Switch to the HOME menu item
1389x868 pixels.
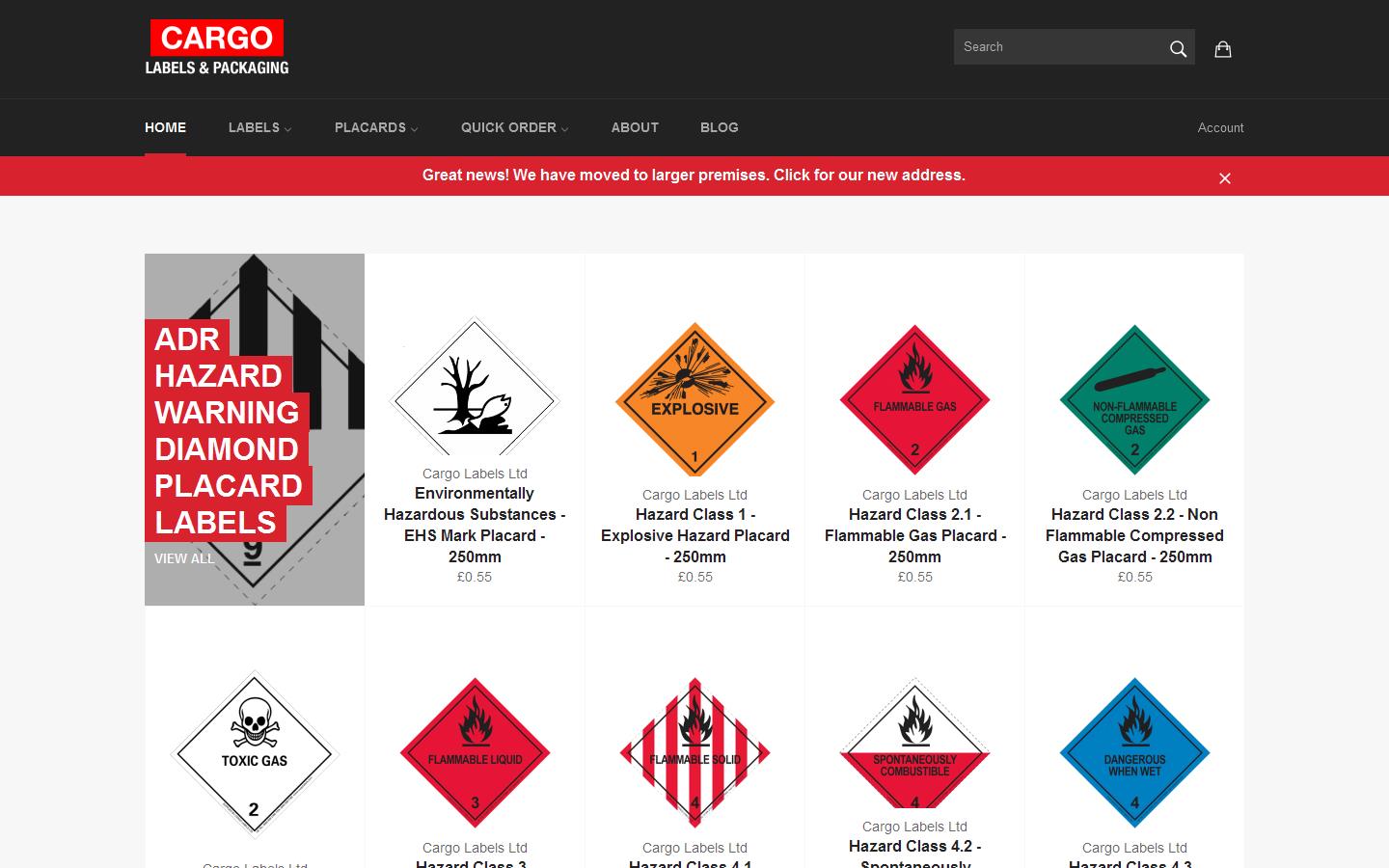pyautogui.click(x=165, y=127)
